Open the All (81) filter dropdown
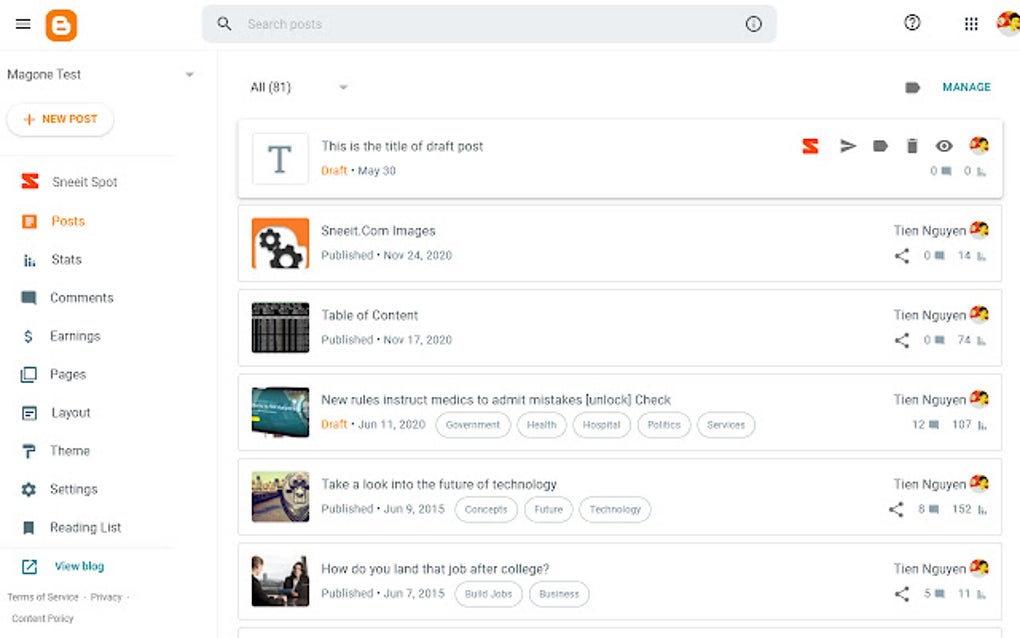This screenshot has height=638, width=1020. click(343, 87)
